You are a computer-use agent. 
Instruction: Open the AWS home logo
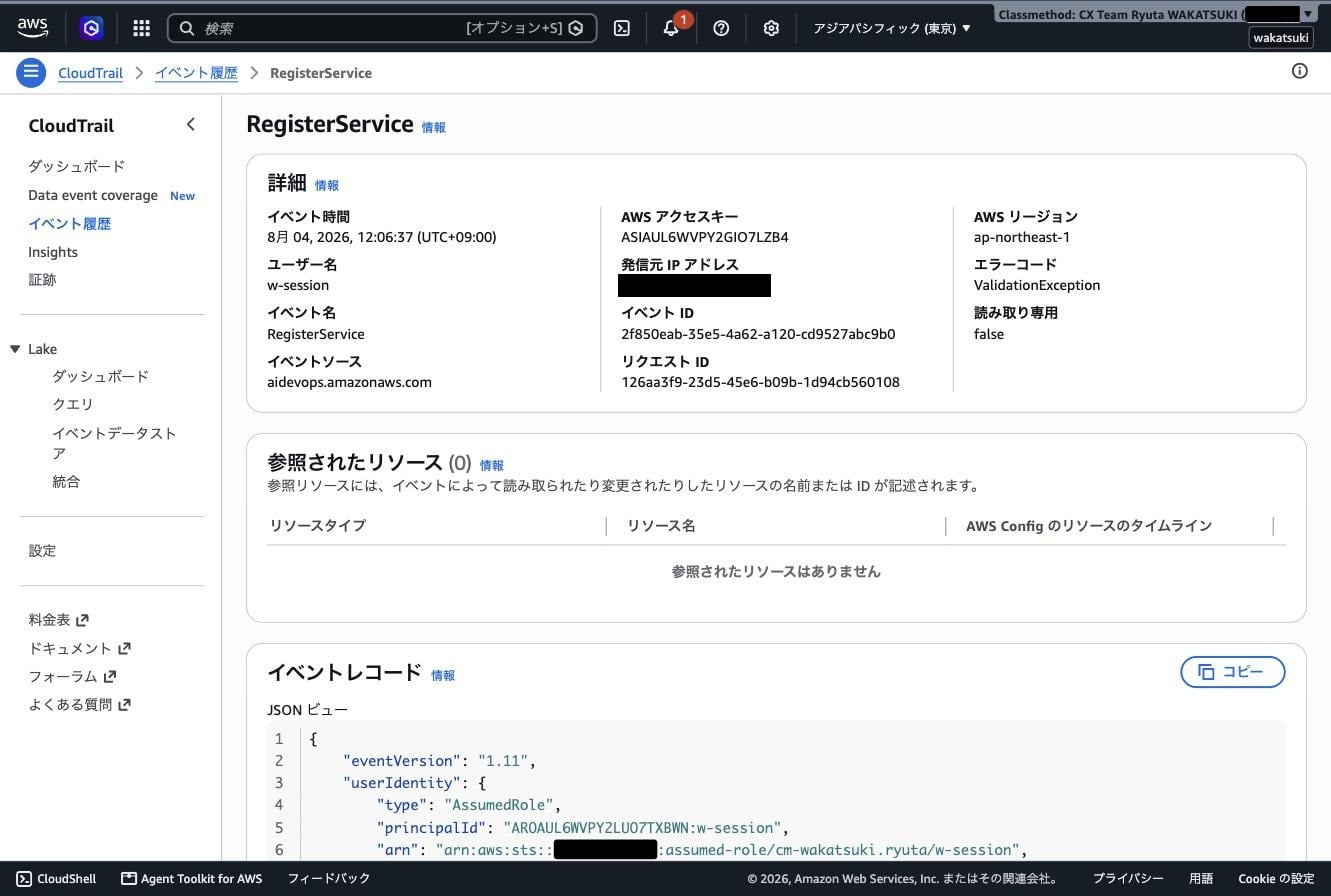tap(32, 28)
